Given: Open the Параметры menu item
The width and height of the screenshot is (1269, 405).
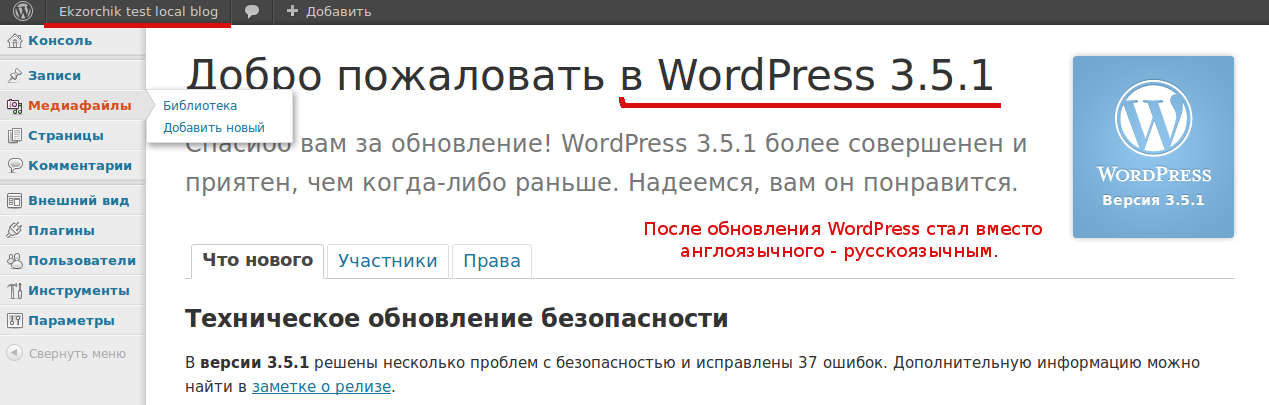Looking at the screenshot, I should [x=73, y=321].
